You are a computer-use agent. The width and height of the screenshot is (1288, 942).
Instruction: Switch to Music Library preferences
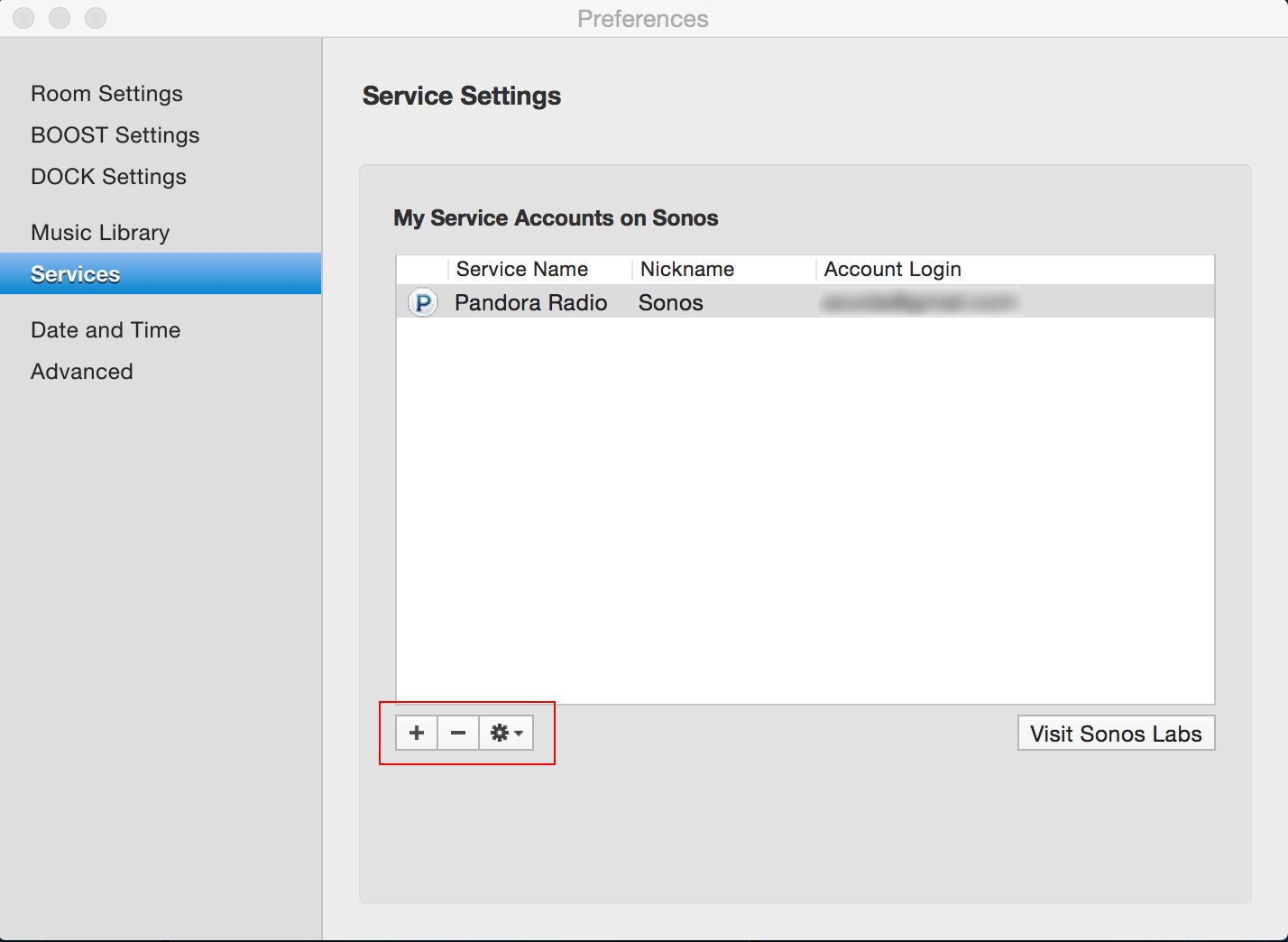click(100, 233)
